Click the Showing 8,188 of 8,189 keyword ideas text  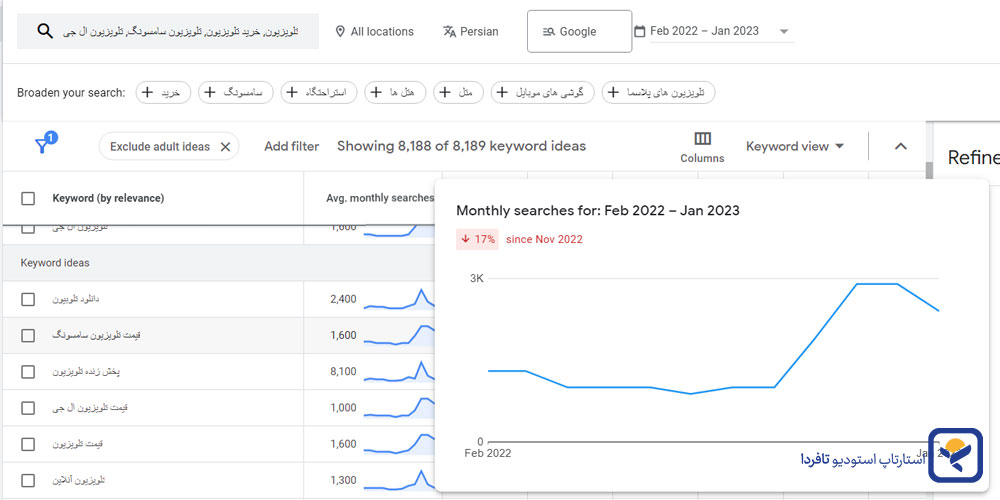(x=461, y=146)
